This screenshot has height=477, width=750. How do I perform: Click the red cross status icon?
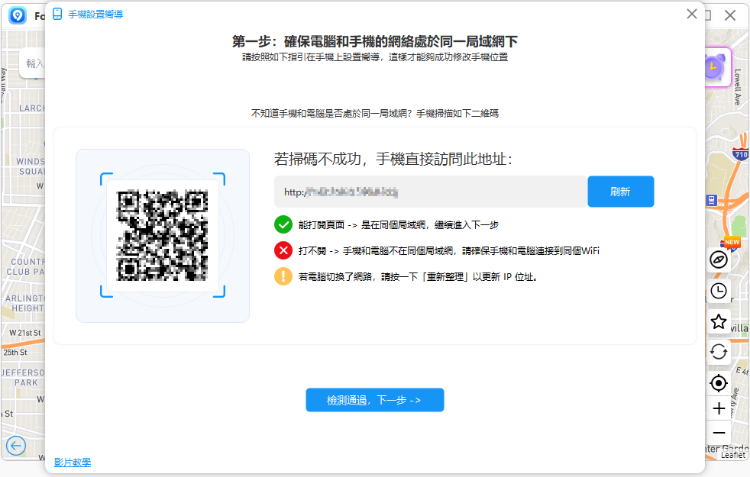point(283,250)
